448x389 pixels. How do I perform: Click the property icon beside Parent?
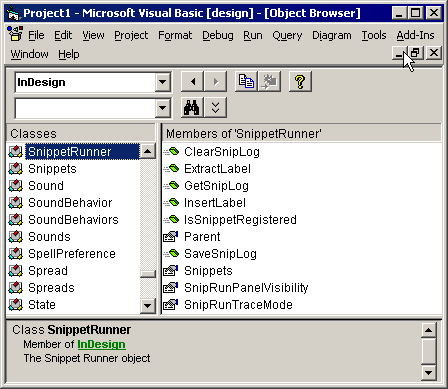pyautogui.click(x=171, y=237)
